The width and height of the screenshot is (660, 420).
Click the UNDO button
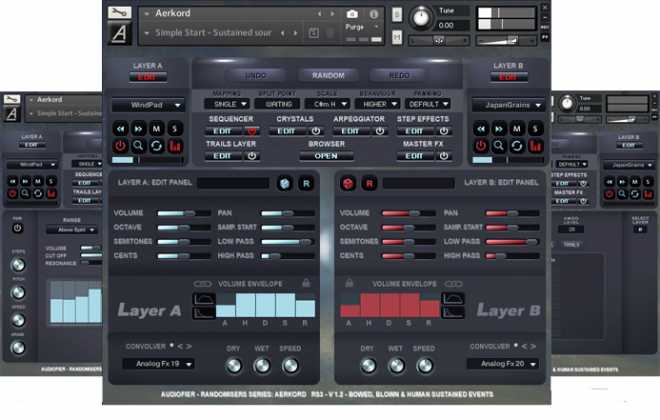(255, 75)
